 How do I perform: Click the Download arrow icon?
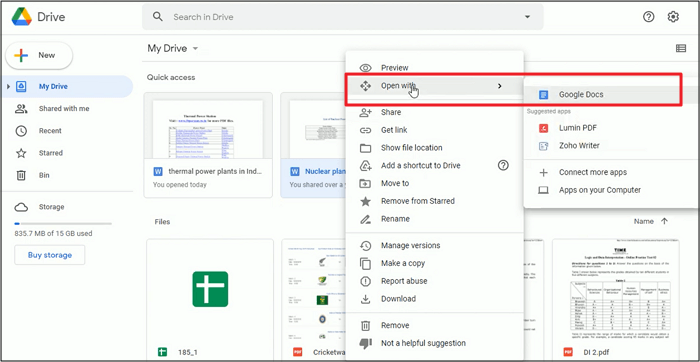(366, 299)
